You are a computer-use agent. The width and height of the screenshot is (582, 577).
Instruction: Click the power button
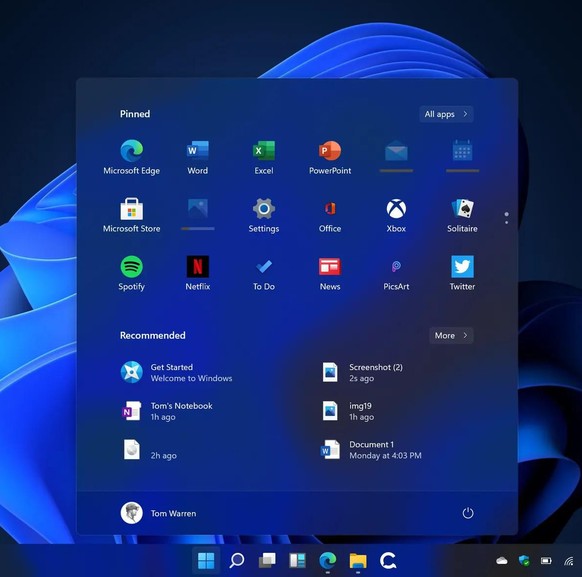point(468,513)
